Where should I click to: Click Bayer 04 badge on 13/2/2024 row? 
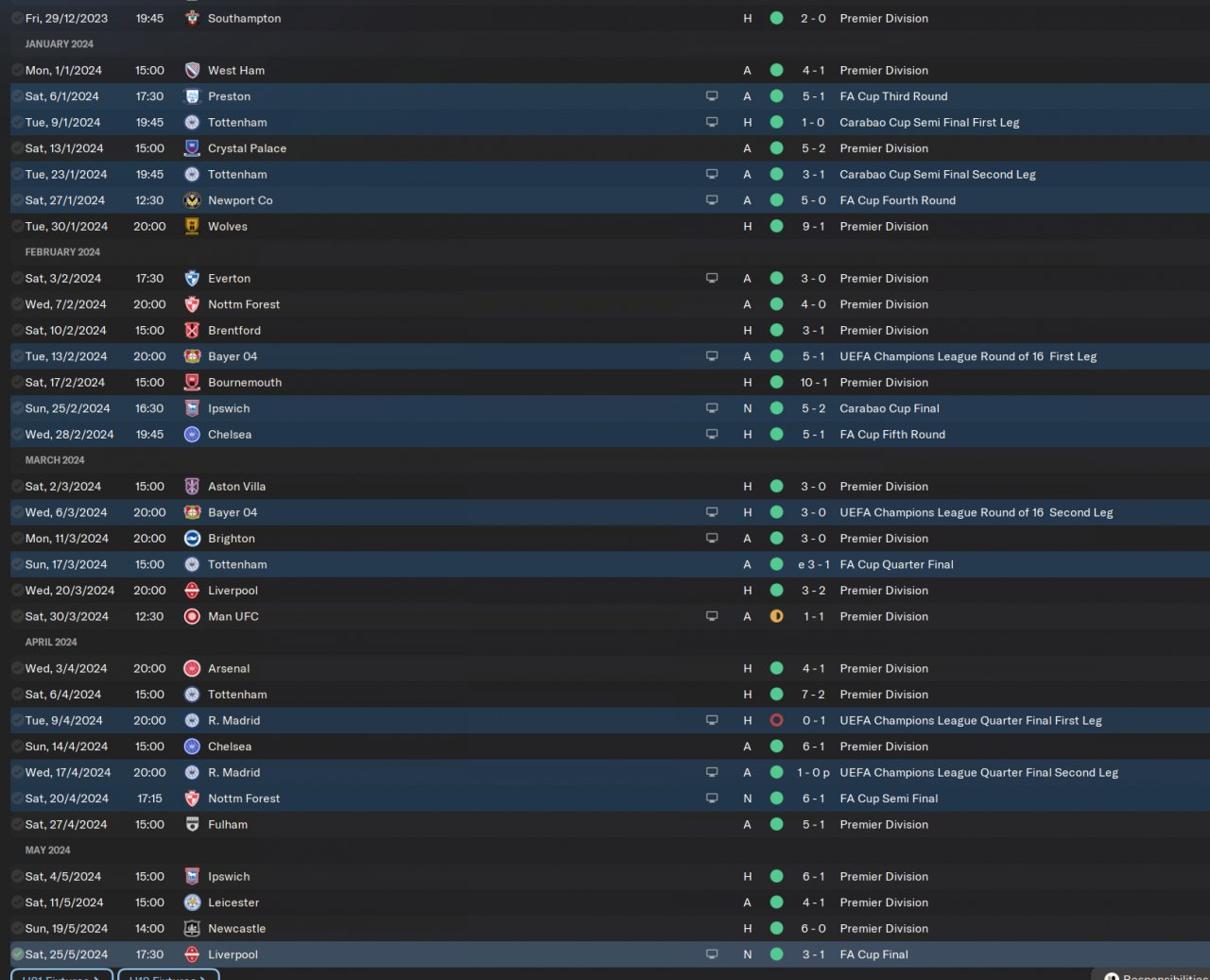coord(192,356)
